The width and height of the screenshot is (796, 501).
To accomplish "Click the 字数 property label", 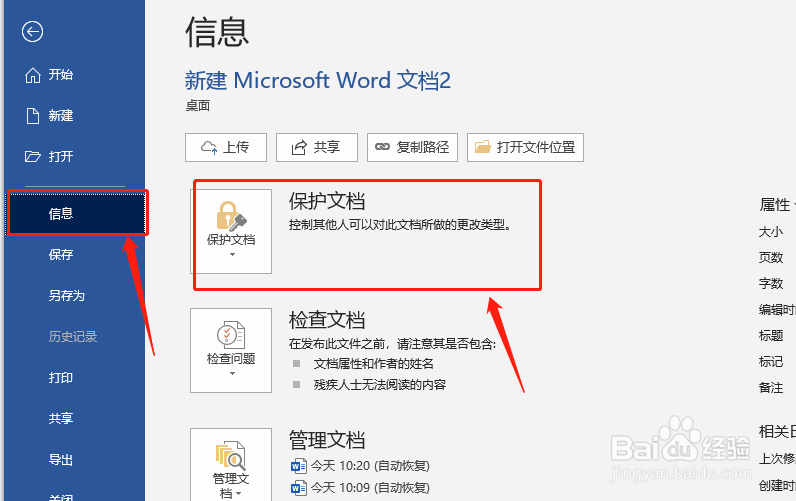I will pos(771,284).
